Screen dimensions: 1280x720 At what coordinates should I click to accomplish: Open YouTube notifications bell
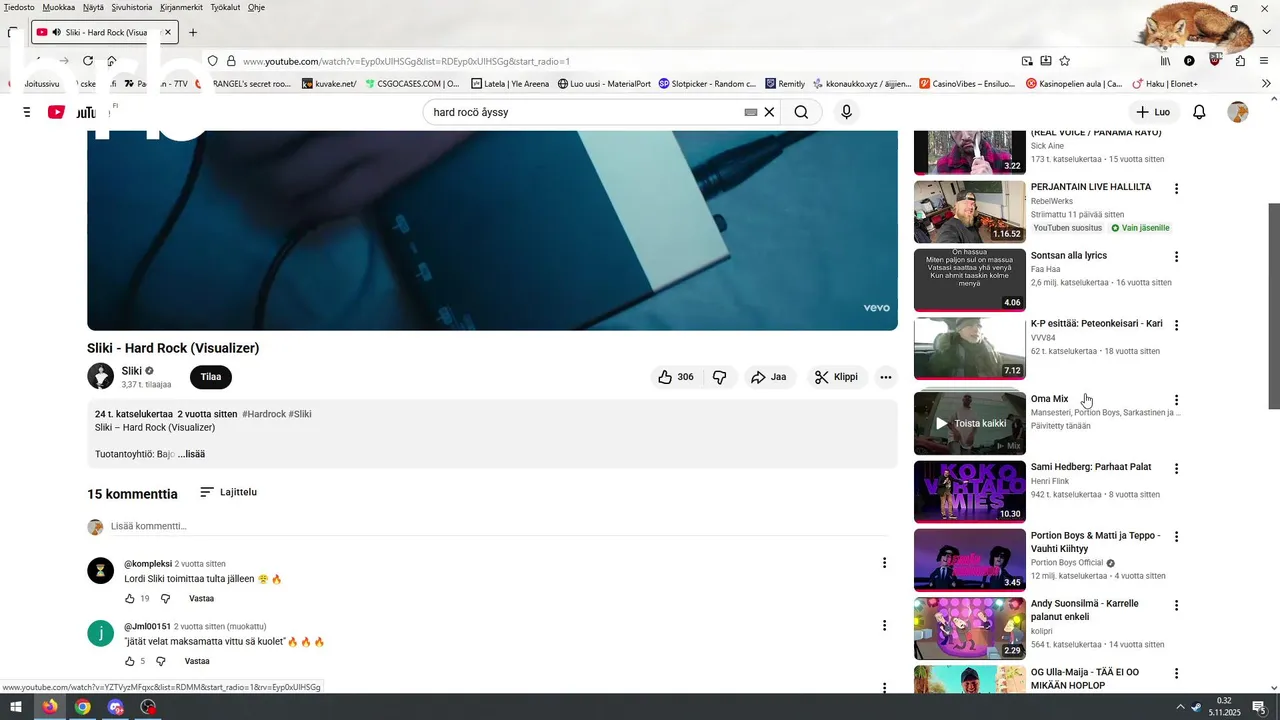[1199, 112]
